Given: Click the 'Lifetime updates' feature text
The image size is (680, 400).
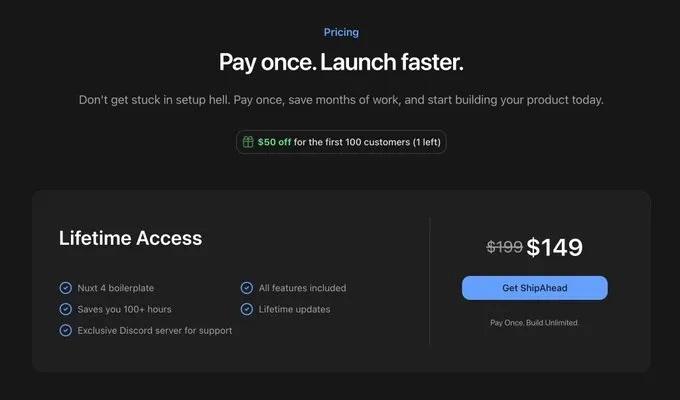Looking at the screenshot, I should click(x=294, y=309).
